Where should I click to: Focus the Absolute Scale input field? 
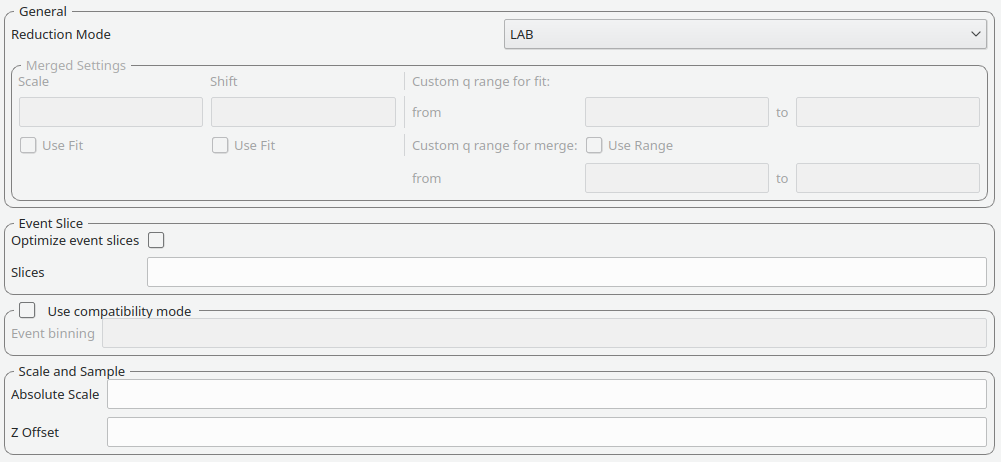[x=546, y=394]
